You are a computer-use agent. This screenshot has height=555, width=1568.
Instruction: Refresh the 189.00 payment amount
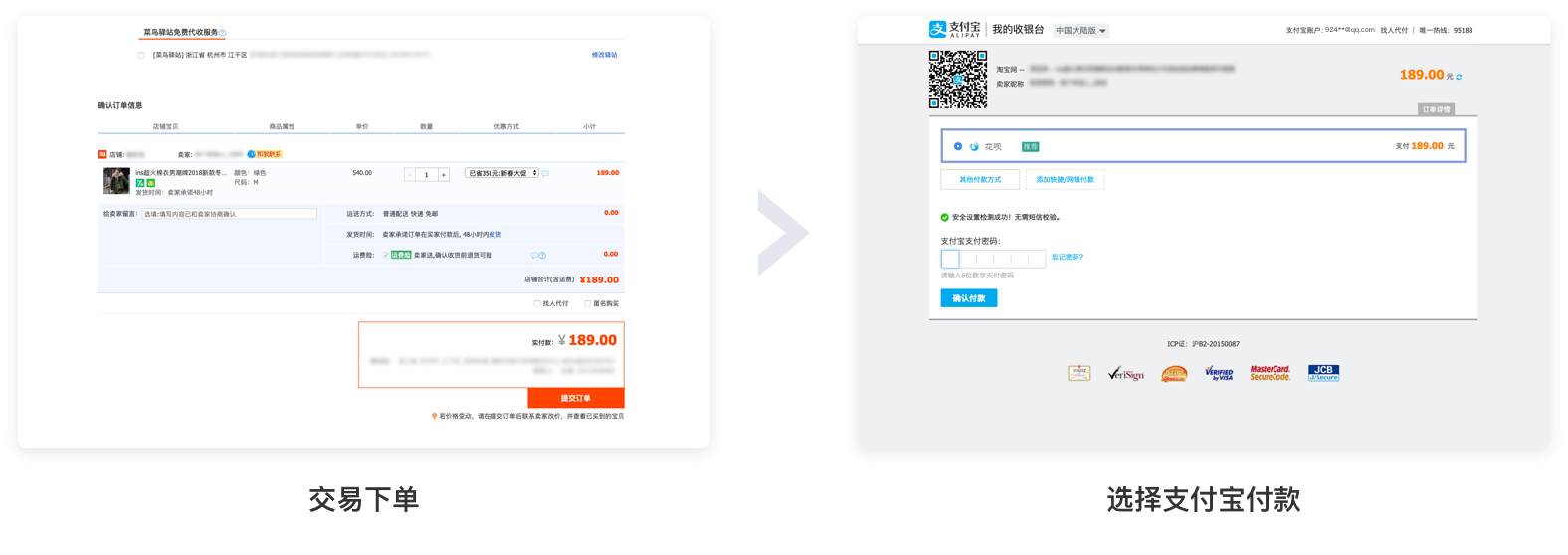click(1459, 77)
